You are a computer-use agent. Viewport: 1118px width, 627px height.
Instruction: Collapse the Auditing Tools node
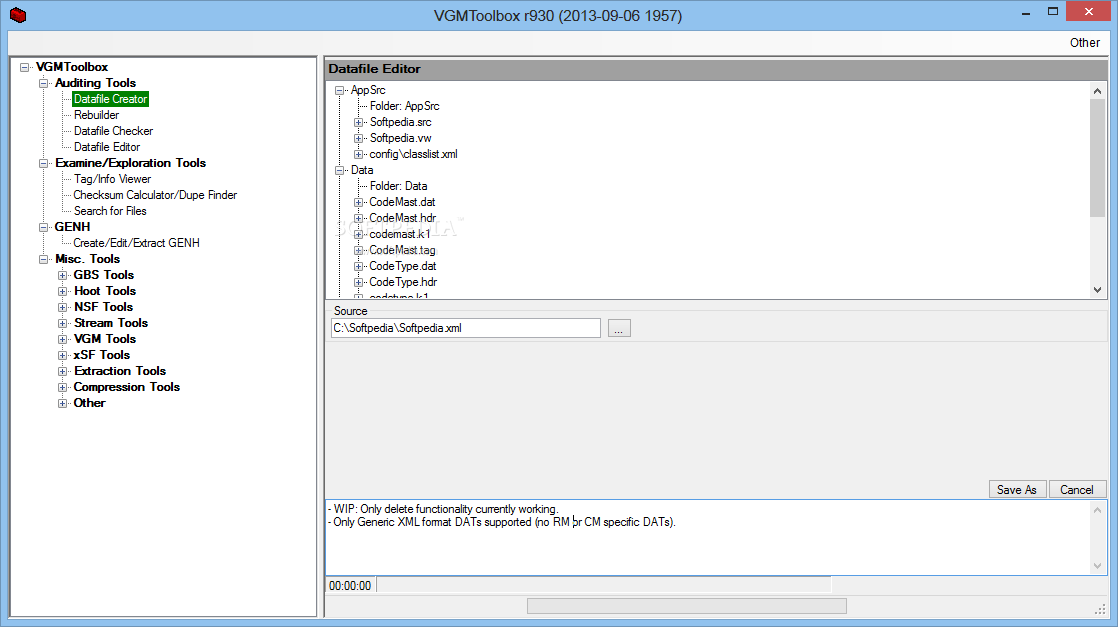coord(43,83)
